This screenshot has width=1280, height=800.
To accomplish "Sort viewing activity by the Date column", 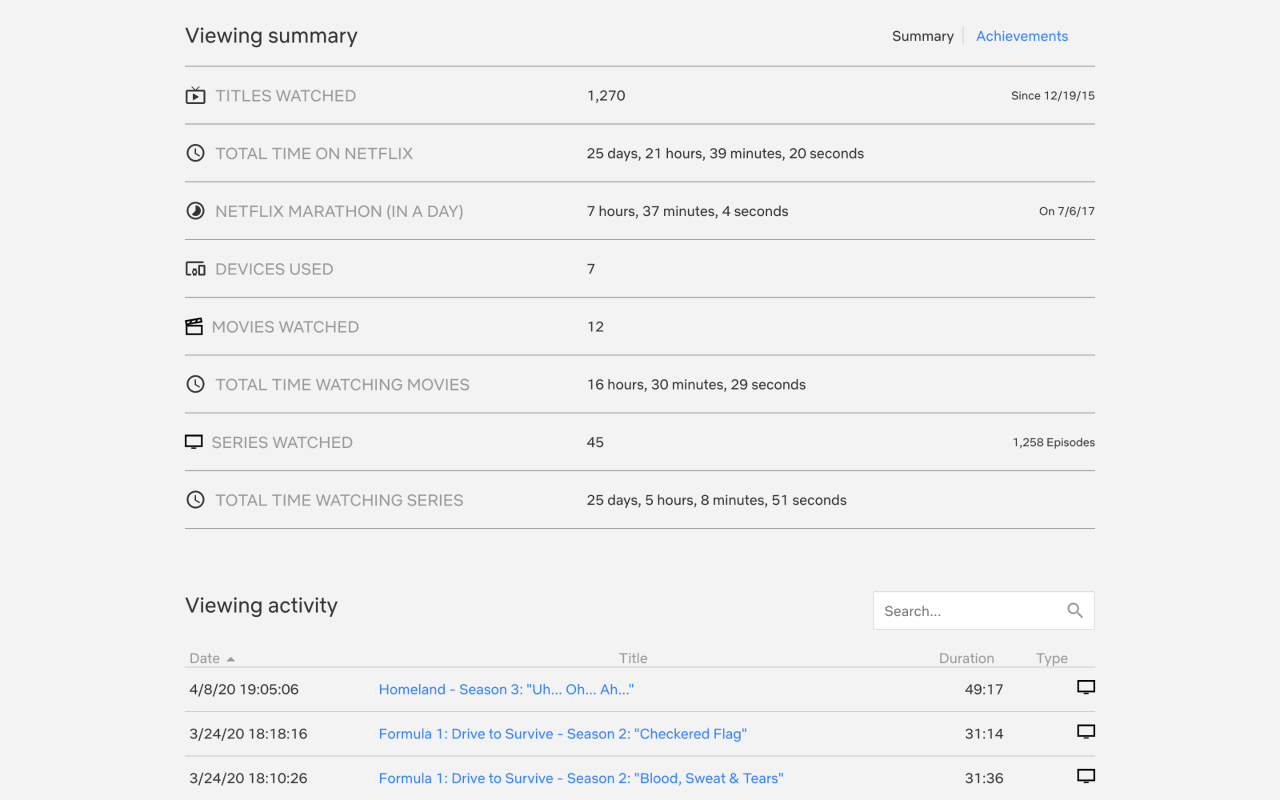I will (212, 658).
